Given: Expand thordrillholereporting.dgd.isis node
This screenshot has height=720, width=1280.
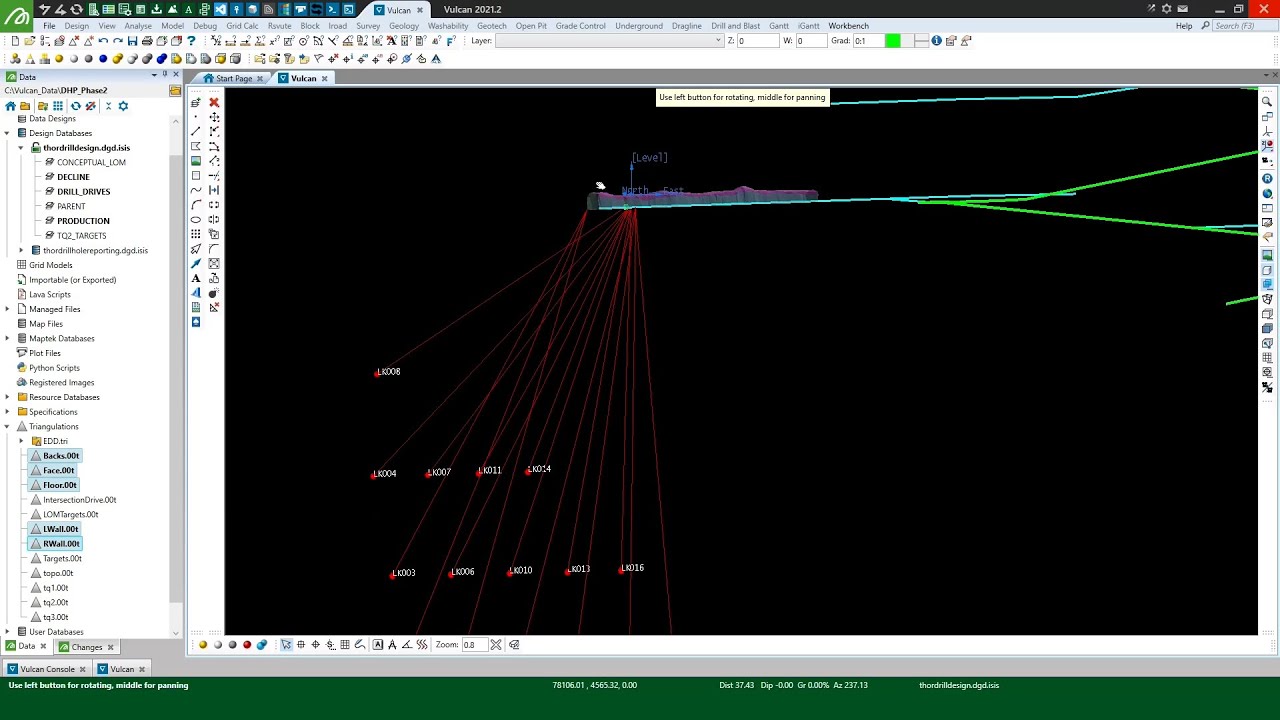Looking at the screenshot, I should pyautogui.click(x=21, y=251).
